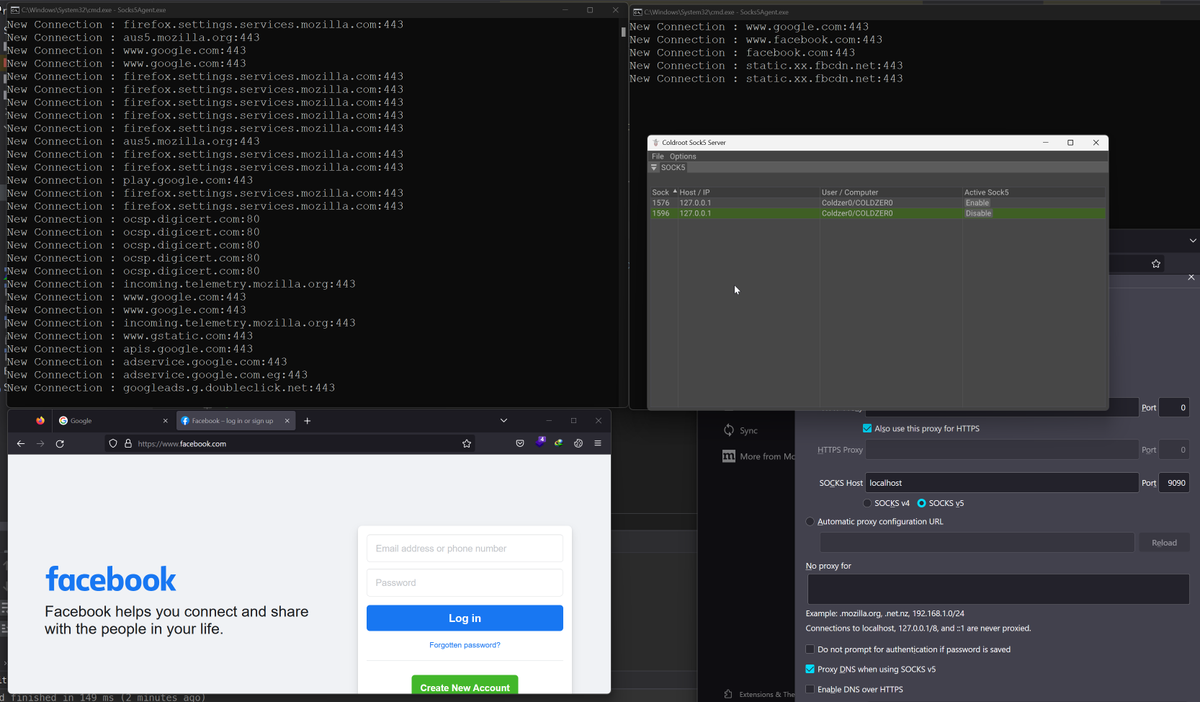This screenshot has height=702, width=1200.
Task: Click Extensions & Themes puzzle icon
Action: (728, 694)
